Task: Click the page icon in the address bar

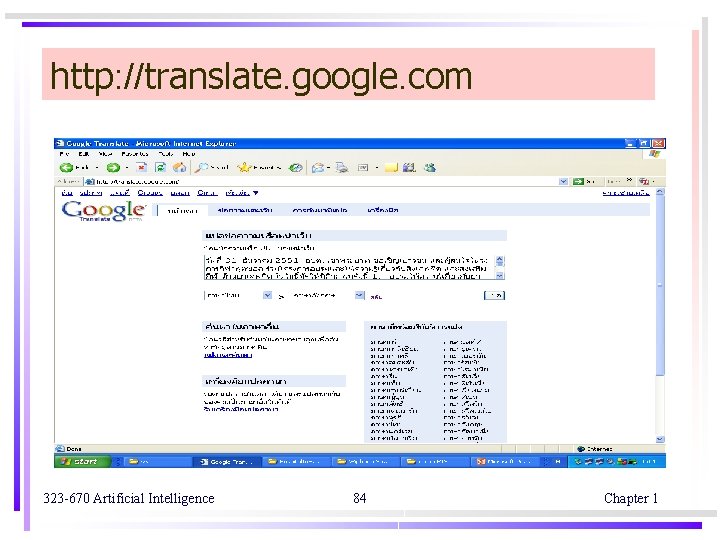Action: 90,182
